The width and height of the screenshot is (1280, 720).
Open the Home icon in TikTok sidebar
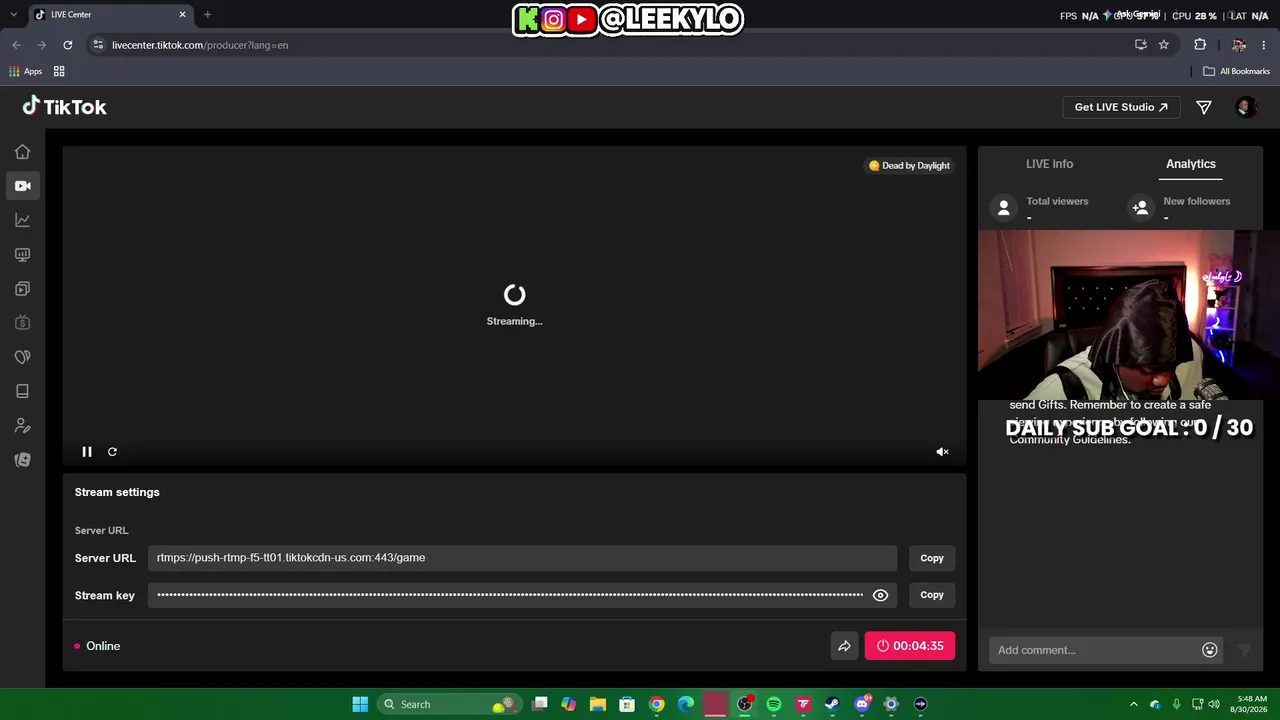(22, 152)
